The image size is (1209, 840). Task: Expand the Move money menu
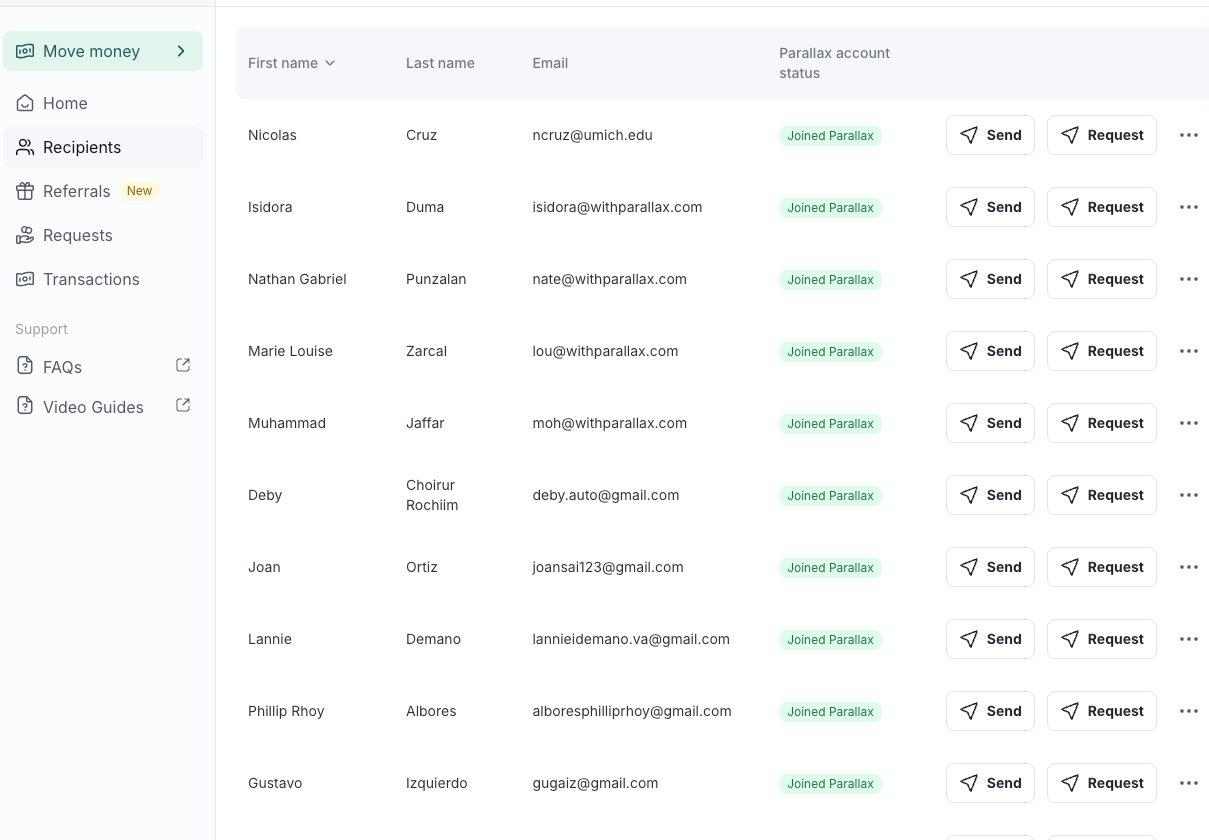[181, 51]
